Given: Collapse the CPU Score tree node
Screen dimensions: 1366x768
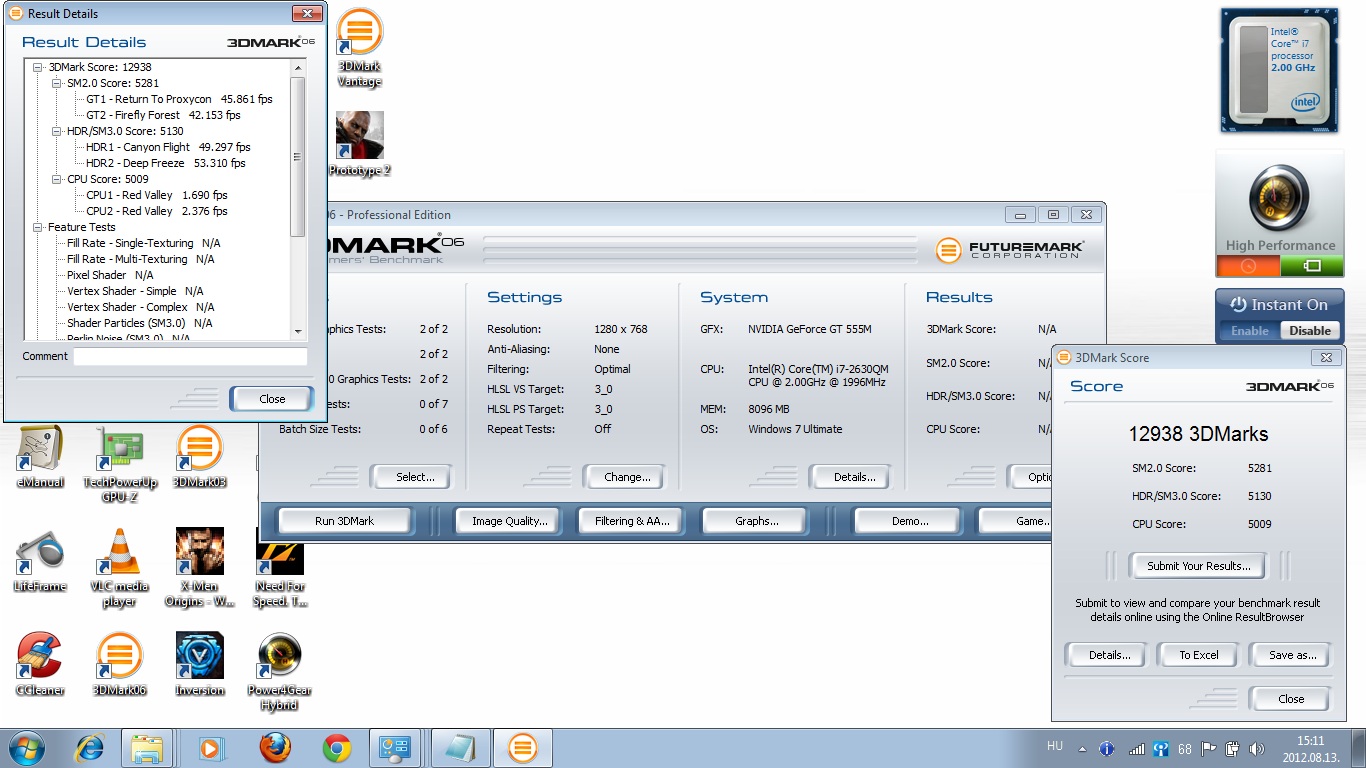Looking at the screenshot, I should pos(57,179).
